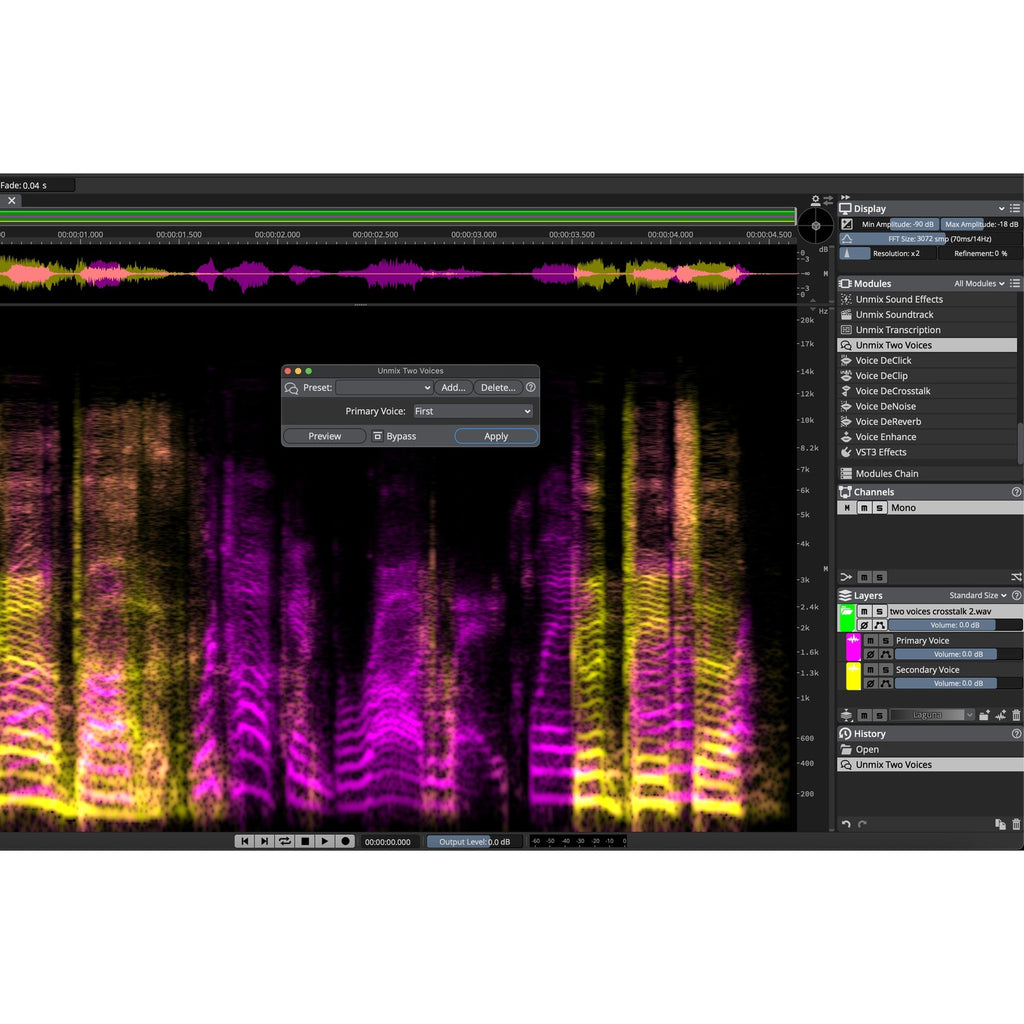The image size is (1024, 1024).
Task: Click the Voice DeNoise module icon
Action: [846, 406]
